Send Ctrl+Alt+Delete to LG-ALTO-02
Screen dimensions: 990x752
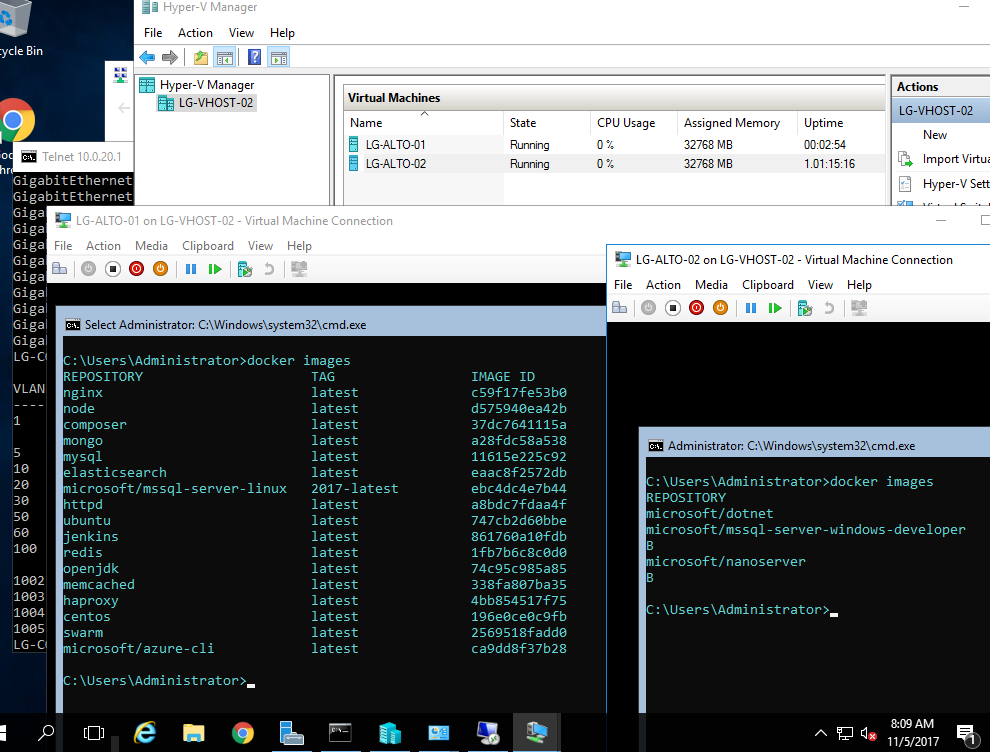coord(619,308)
